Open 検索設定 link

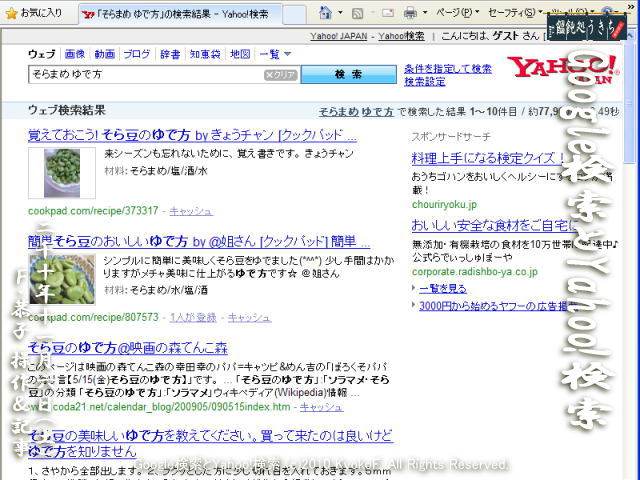(x=424, y=82)
